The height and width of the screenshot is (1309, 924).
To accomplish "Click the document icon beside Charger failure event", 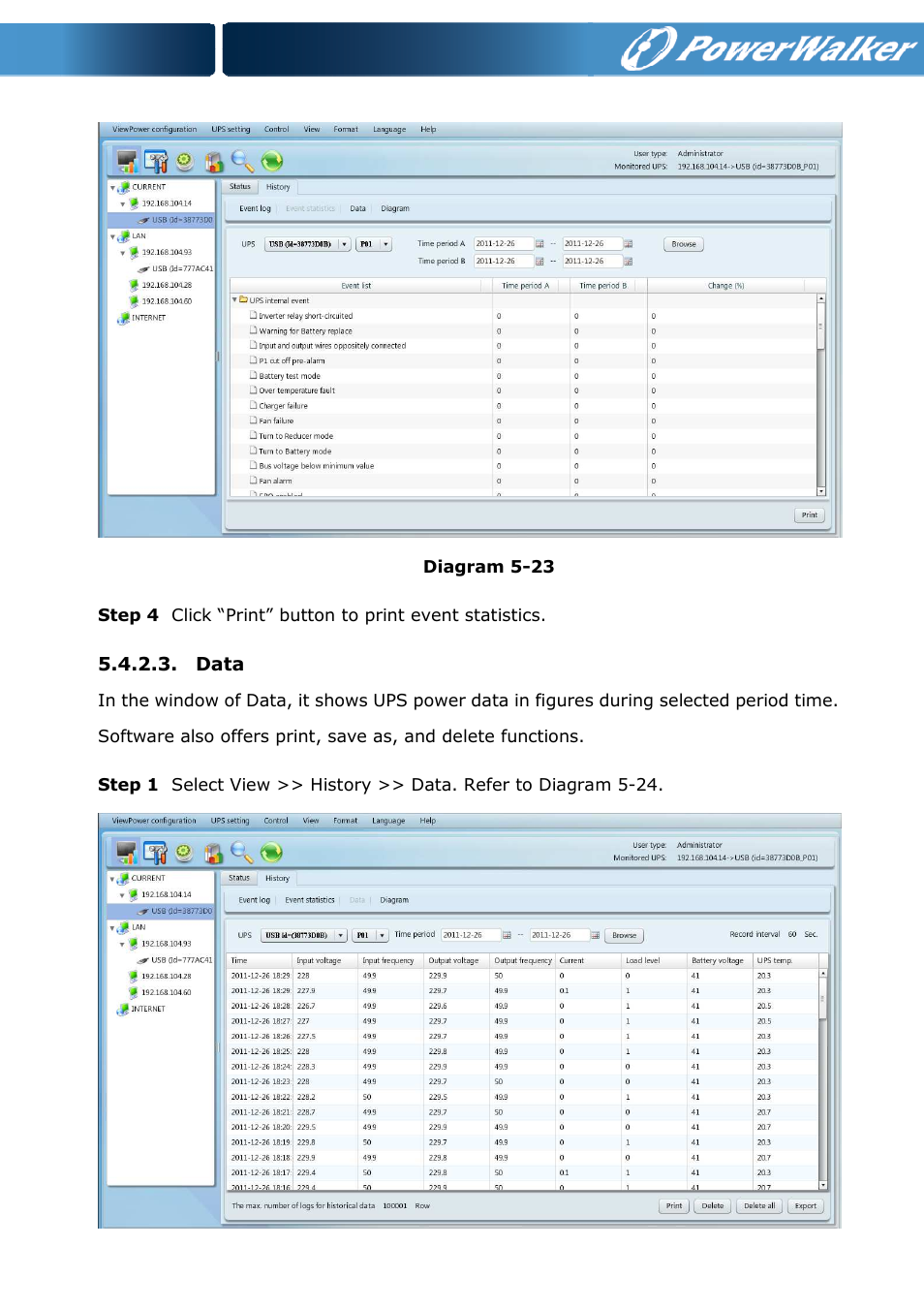I will 254,406.
